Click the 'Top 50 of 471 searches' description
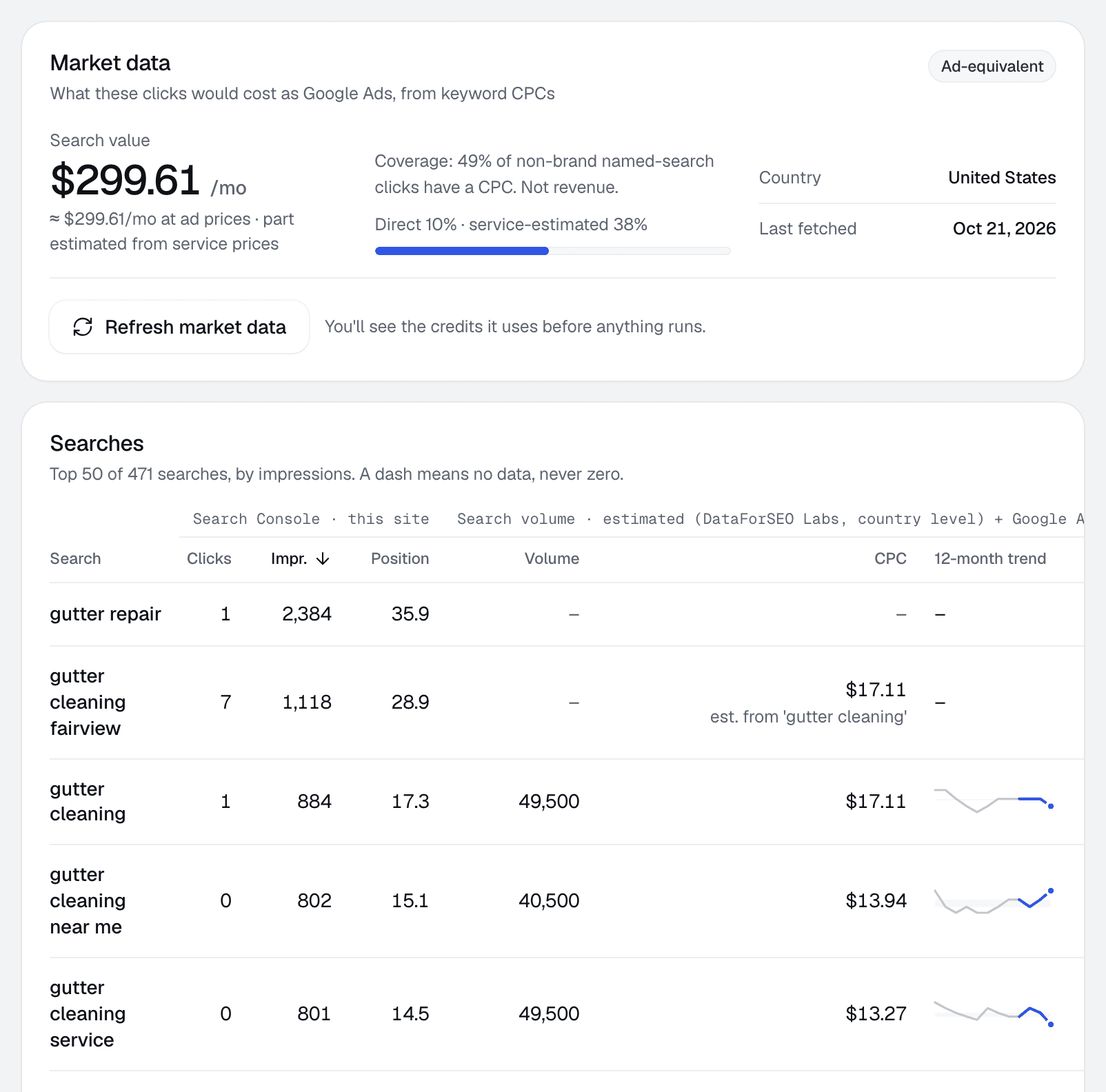The width and height of the screenshot is (1106, 1092). 336,474
